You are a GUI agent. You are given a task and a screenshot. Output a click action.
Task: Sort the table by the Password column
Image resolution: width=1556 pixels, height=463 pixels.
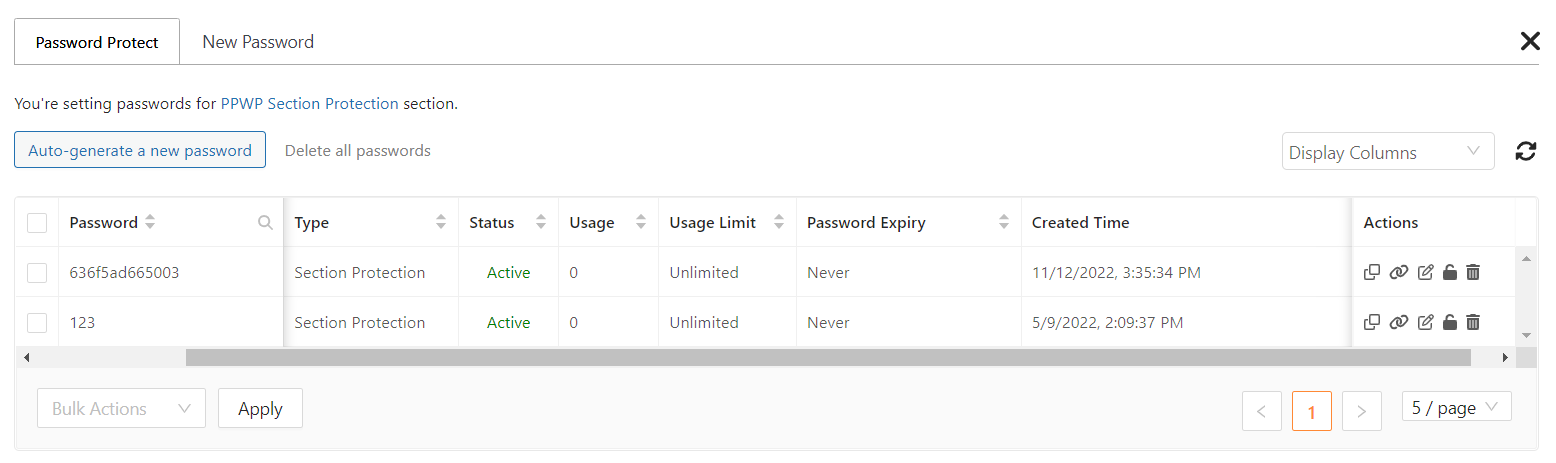[150, 222]
